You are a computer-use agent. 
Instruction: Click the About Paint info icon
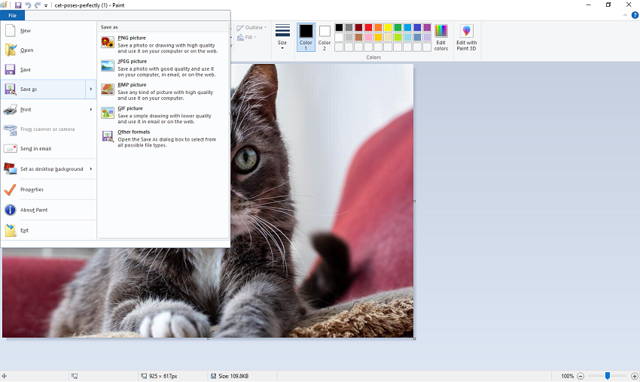tap(10, 210)
